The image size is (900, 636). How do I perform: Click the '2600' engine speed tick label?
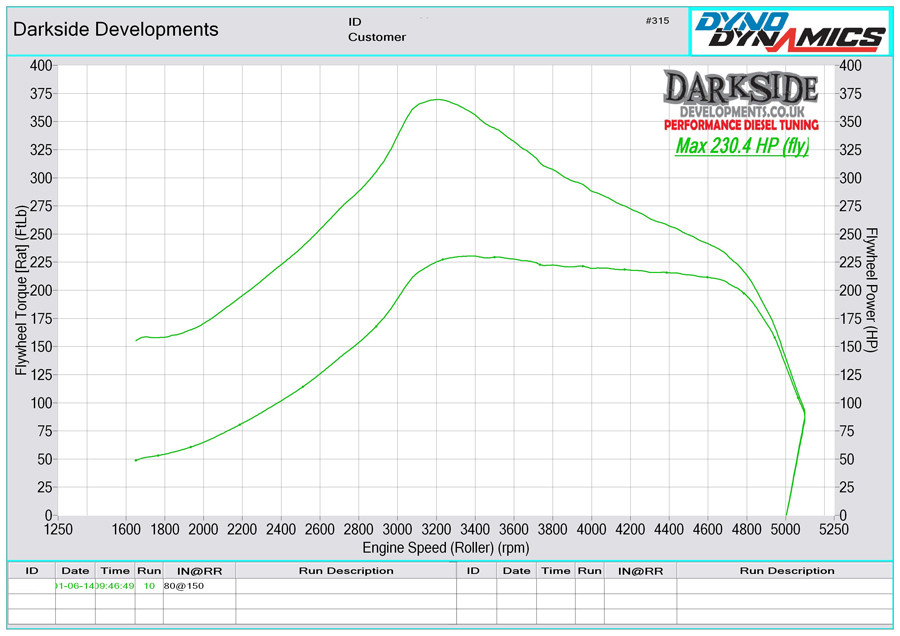pos(320,529)
